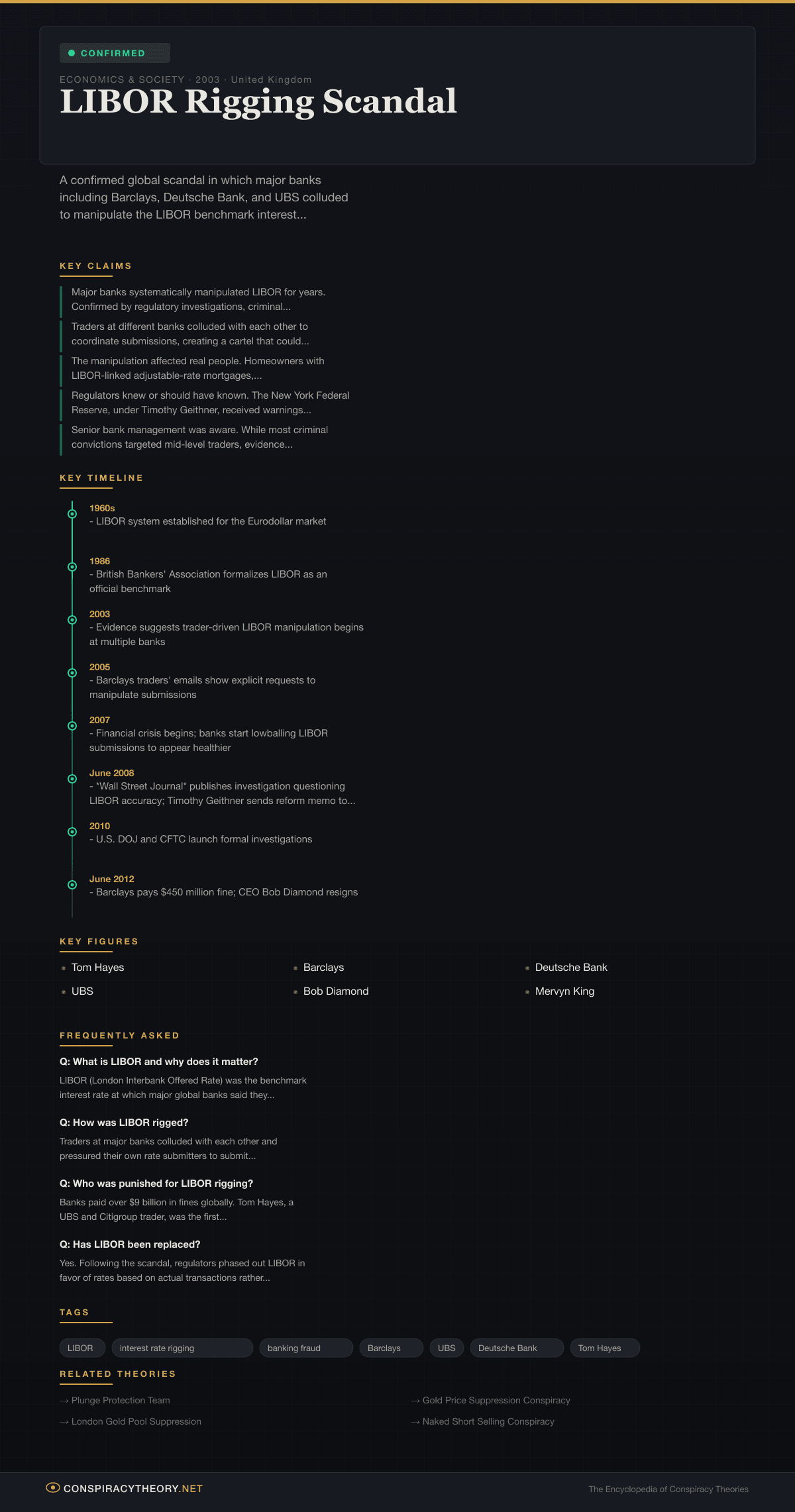Click the green Confirmed status dot
Screen dimensions: 795x1512
coord(72,53)
